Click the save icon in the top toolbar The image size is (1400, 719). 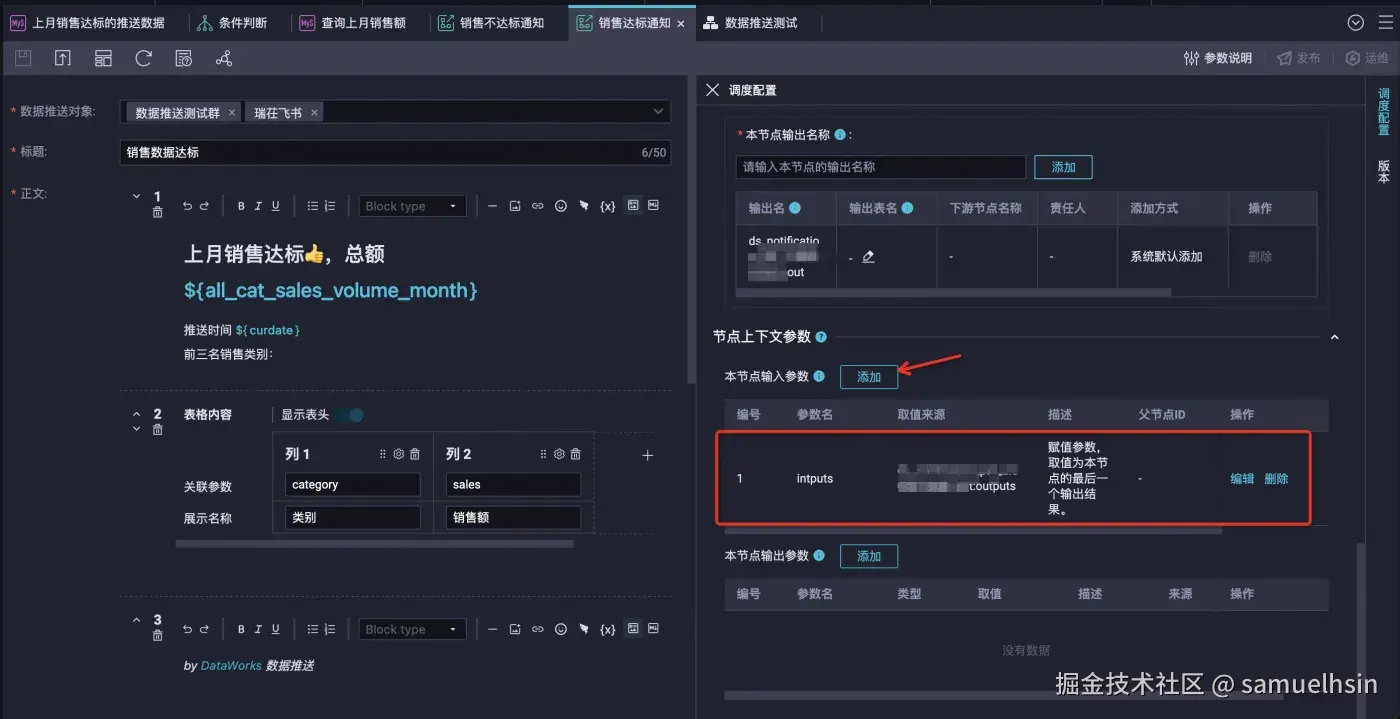23,59
